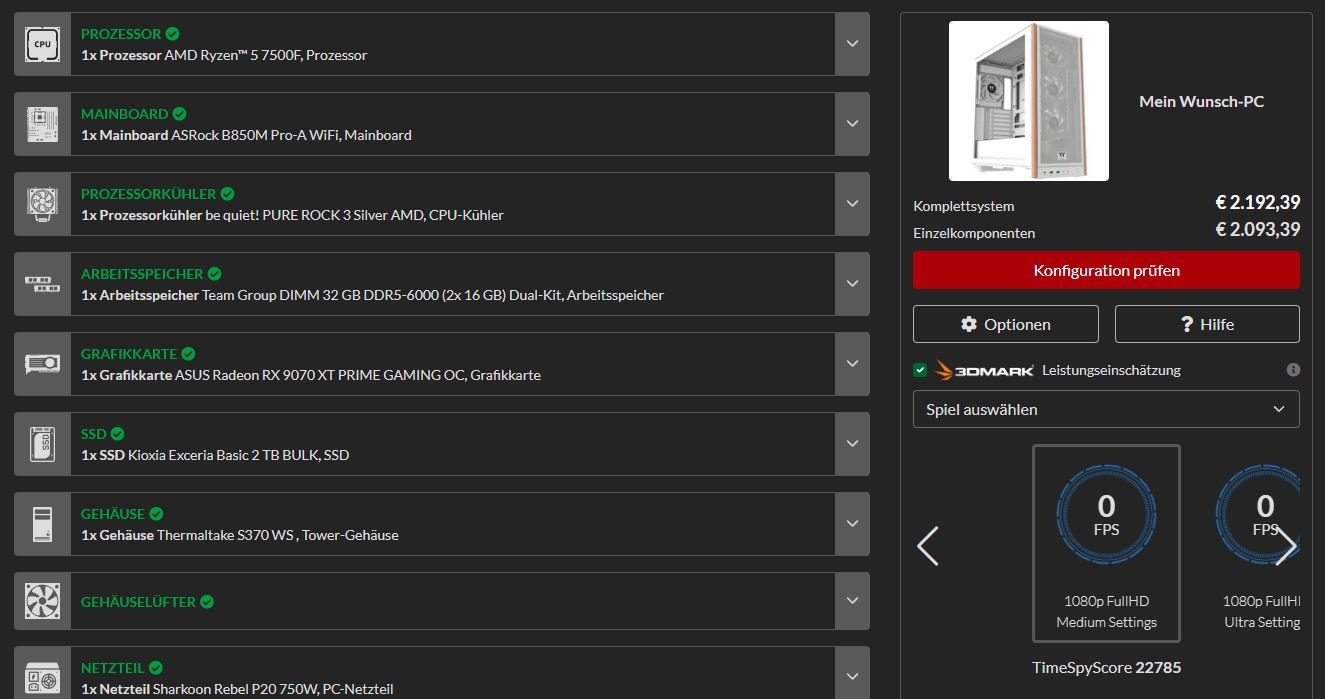Expand the Arbeitsspeicher row chevron
The height and width of the screenshot is (699, 1325).
pos(852,284)
